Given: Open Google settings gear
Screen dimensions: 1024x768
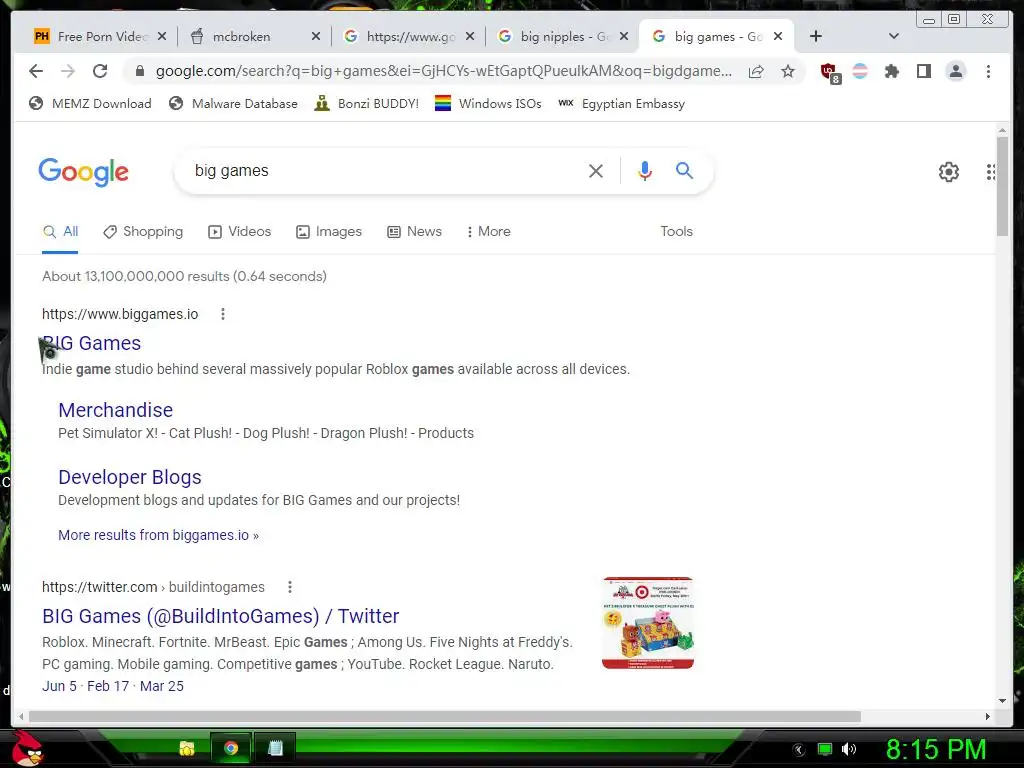Looking at the screenshot, I should 949,172.
